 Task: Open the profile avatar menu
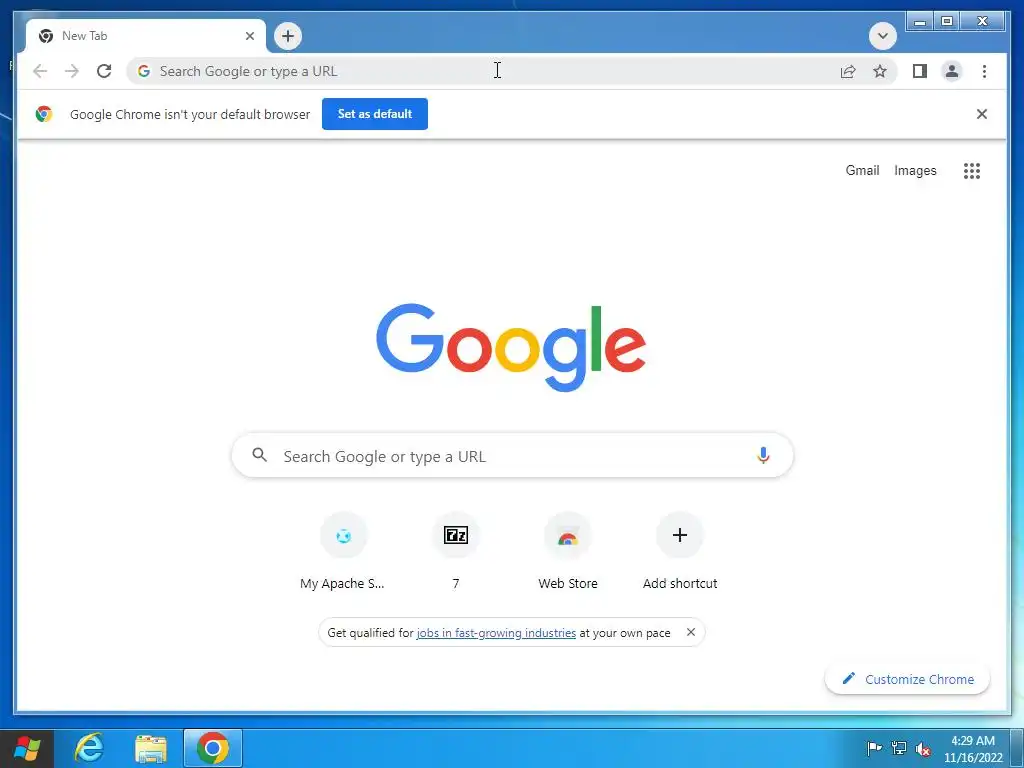[952, 71]
